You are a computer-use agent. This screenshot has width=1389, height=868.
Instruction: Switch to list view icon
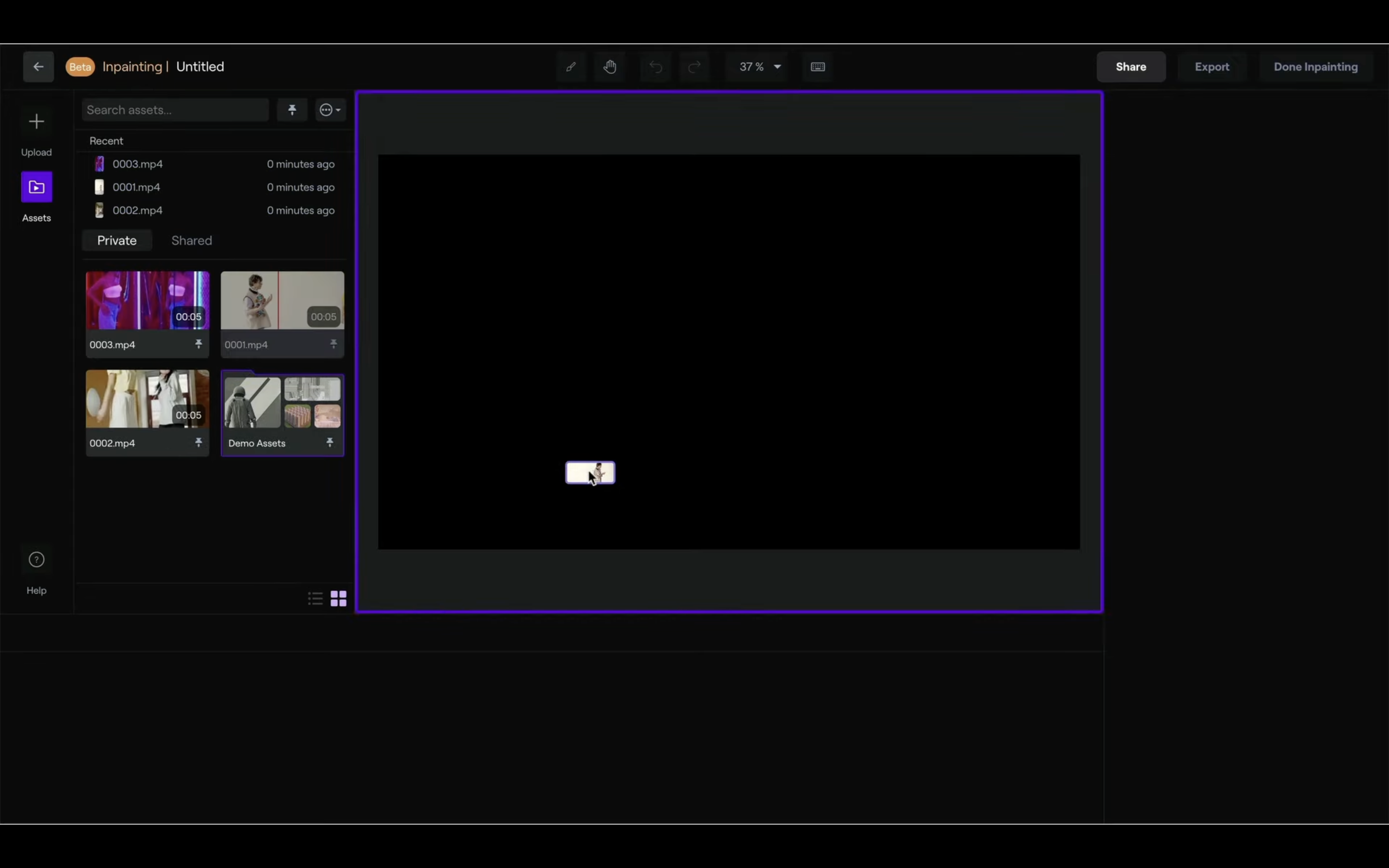point(315,599)
